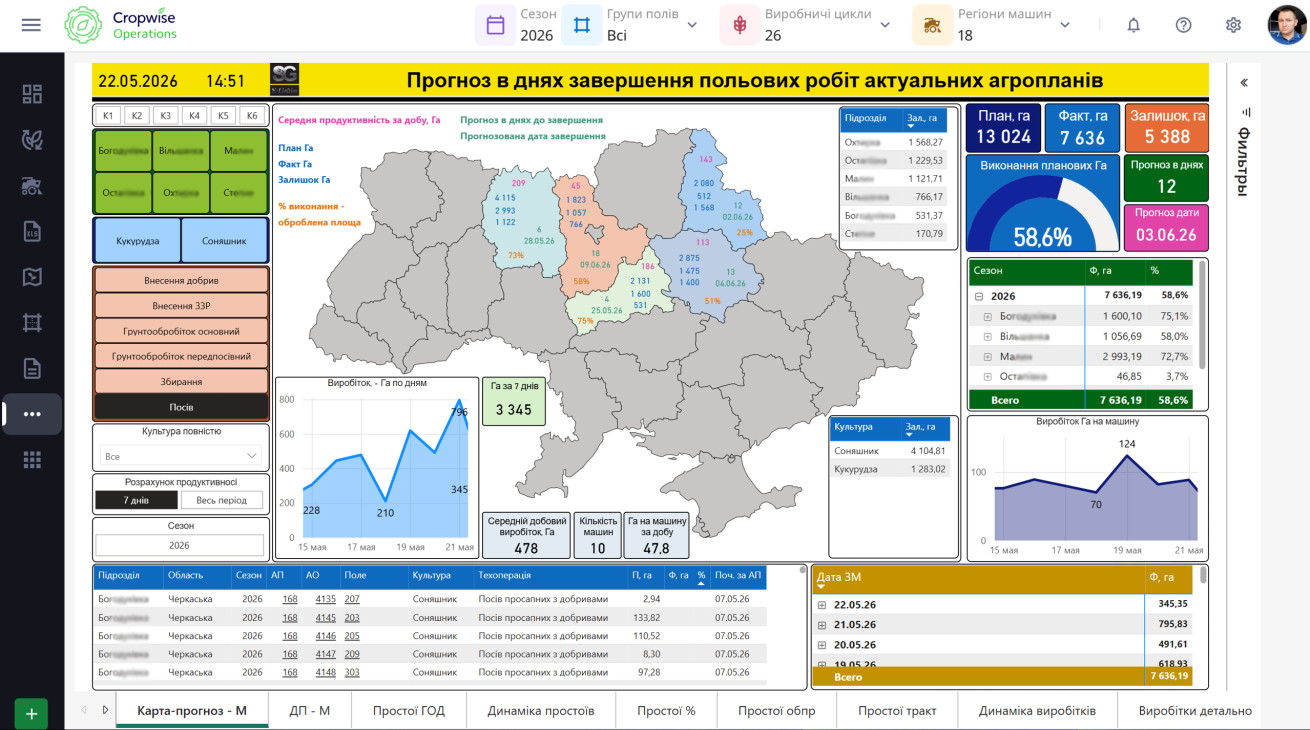Open documents icon in sidebar
The height and width of the screenshot is (730, 1310).
[x=32, y=368]
